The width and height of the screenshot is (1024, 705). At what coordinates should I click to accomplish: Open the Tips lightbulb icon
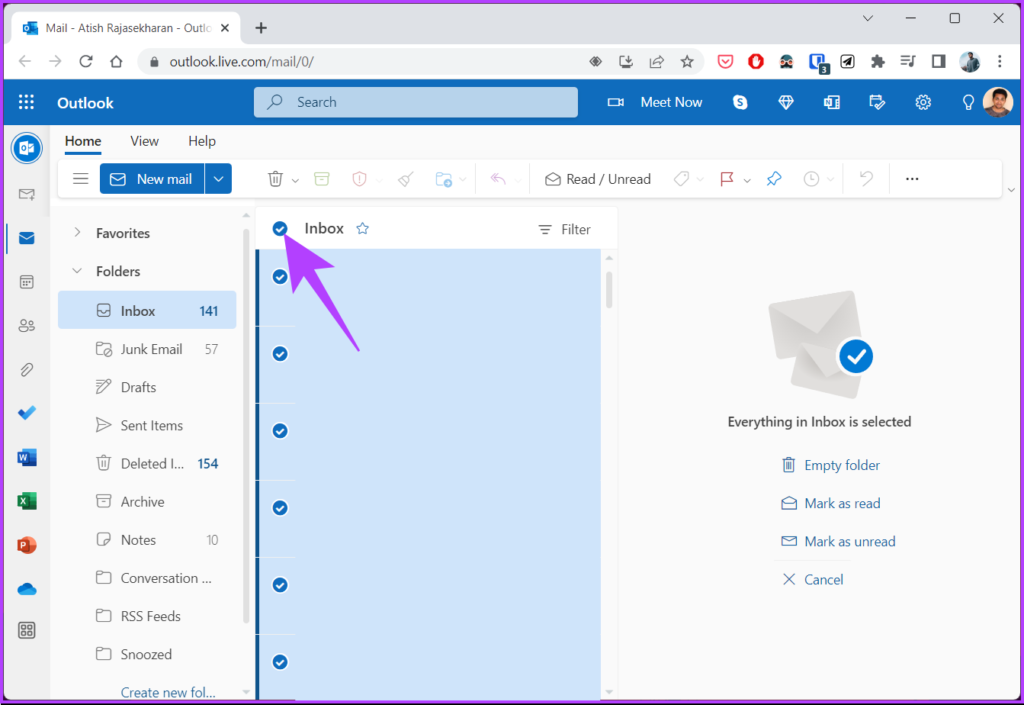968,102
